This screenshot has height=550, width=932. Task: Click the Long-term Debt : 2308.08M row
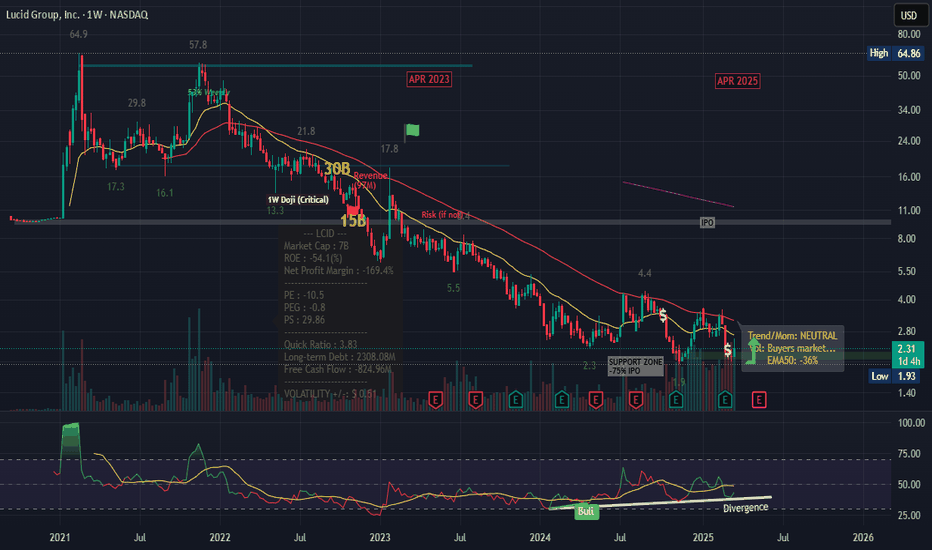point(339,357)
